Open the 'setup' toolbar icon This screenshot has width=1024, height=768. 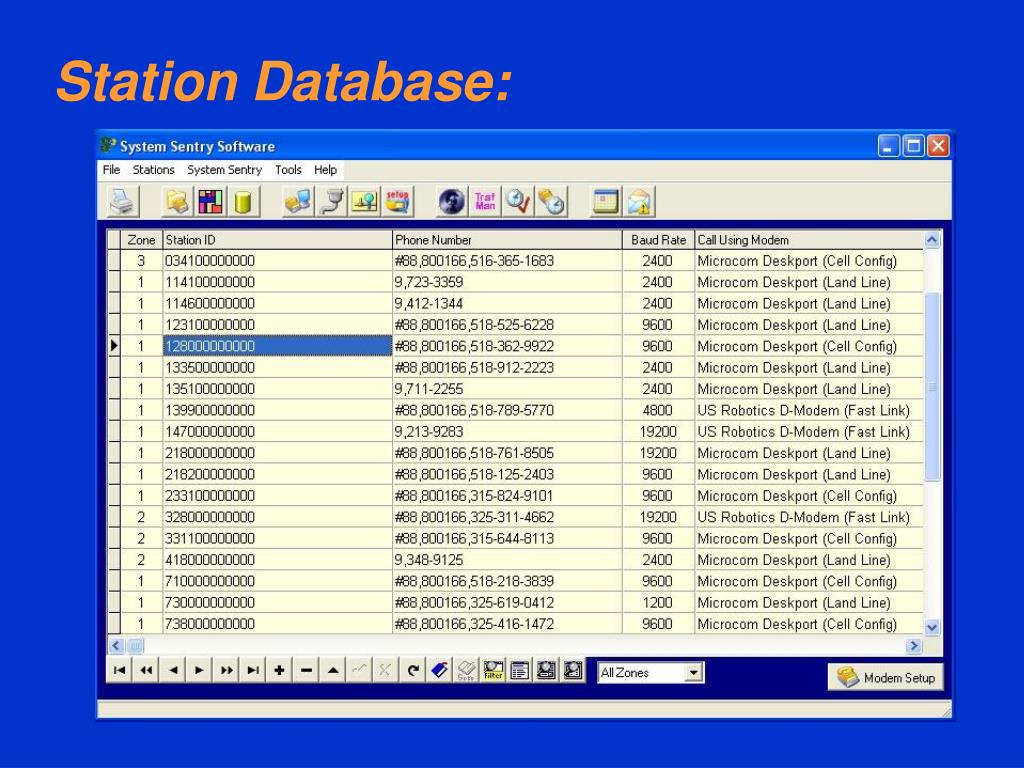(x=397, y=201)
